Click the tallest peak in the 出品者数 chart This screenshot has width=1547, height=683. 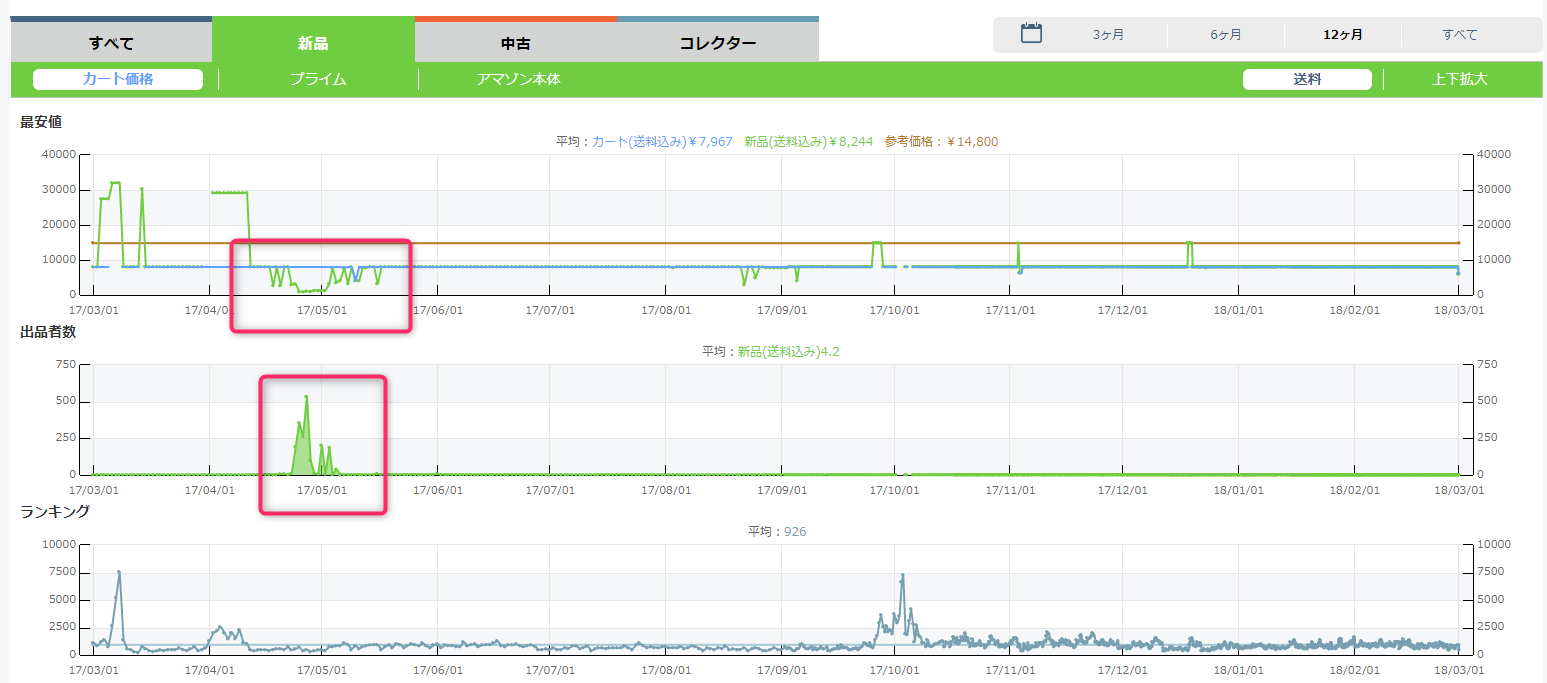(306, 398)
